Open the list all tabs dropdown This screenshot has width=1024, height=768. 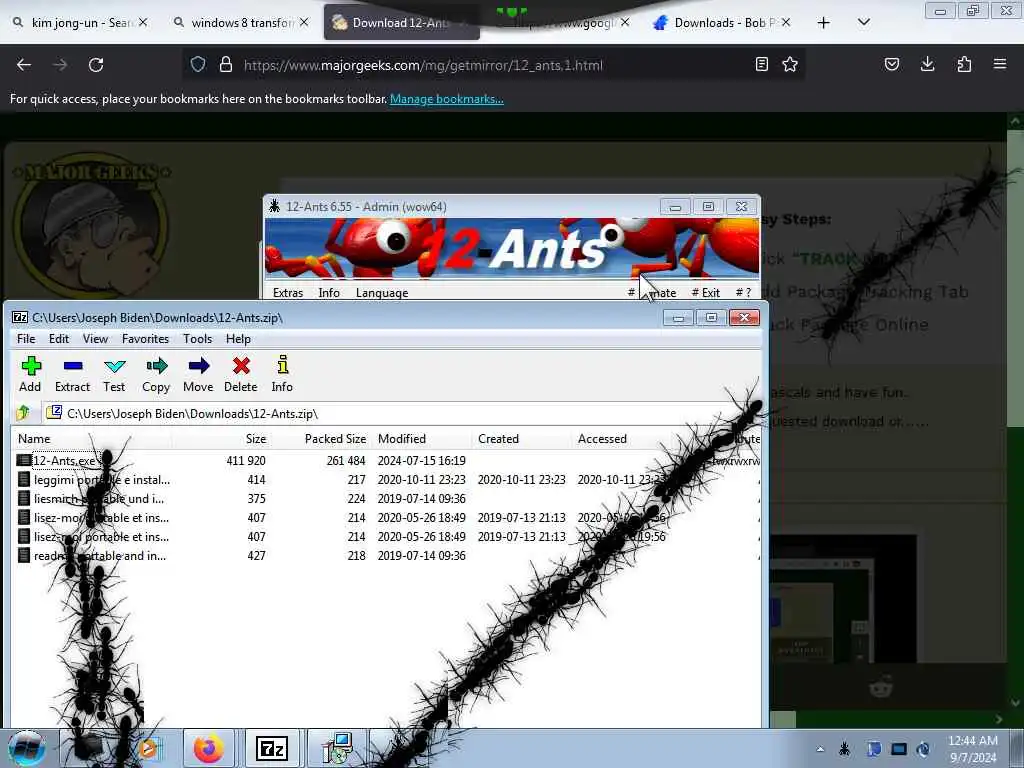(x=863, y=22)
